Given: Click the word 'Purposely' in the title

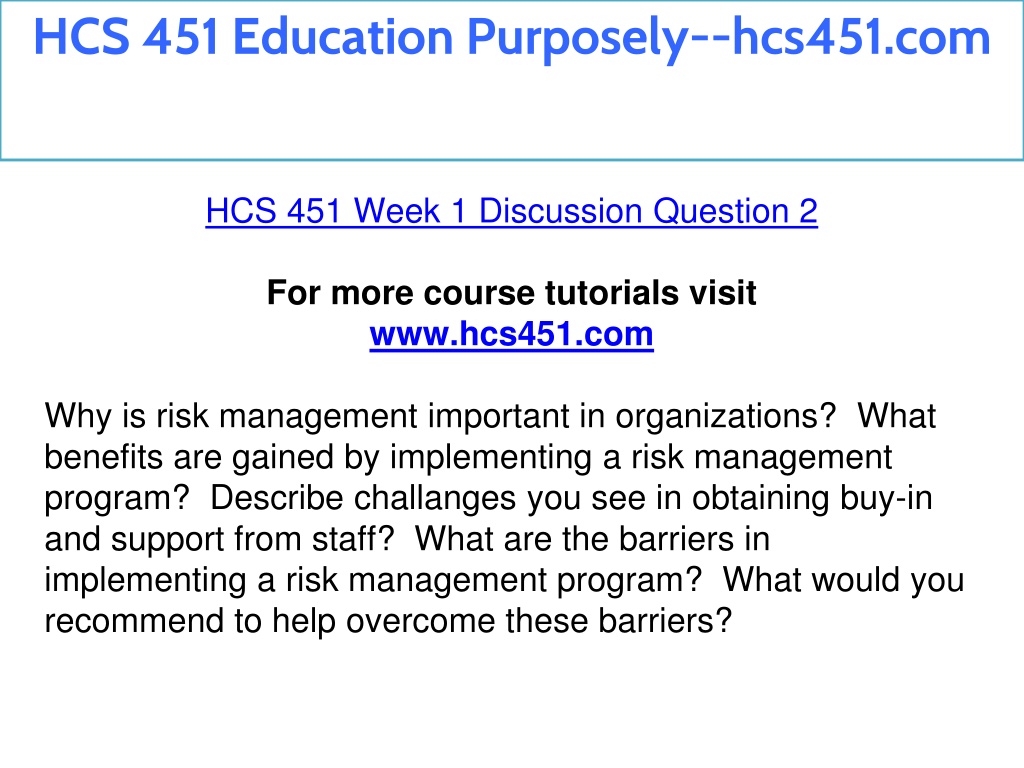Looking at the screenshot, I should (577, 38).
